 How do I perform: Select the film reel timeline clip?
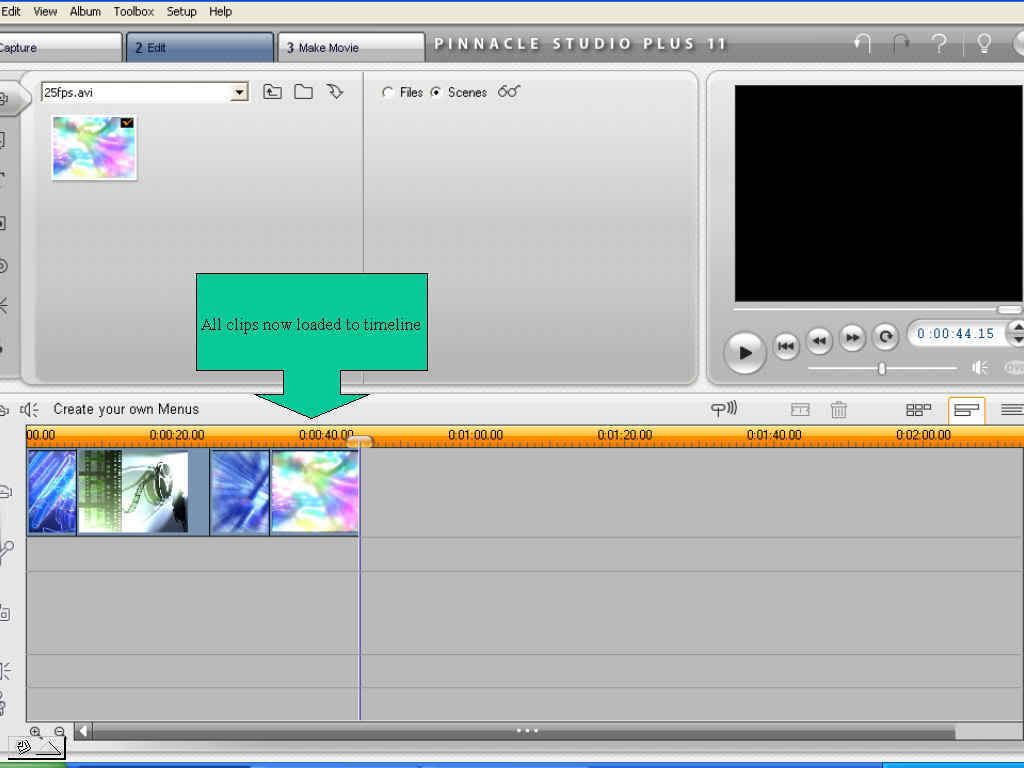143,492
